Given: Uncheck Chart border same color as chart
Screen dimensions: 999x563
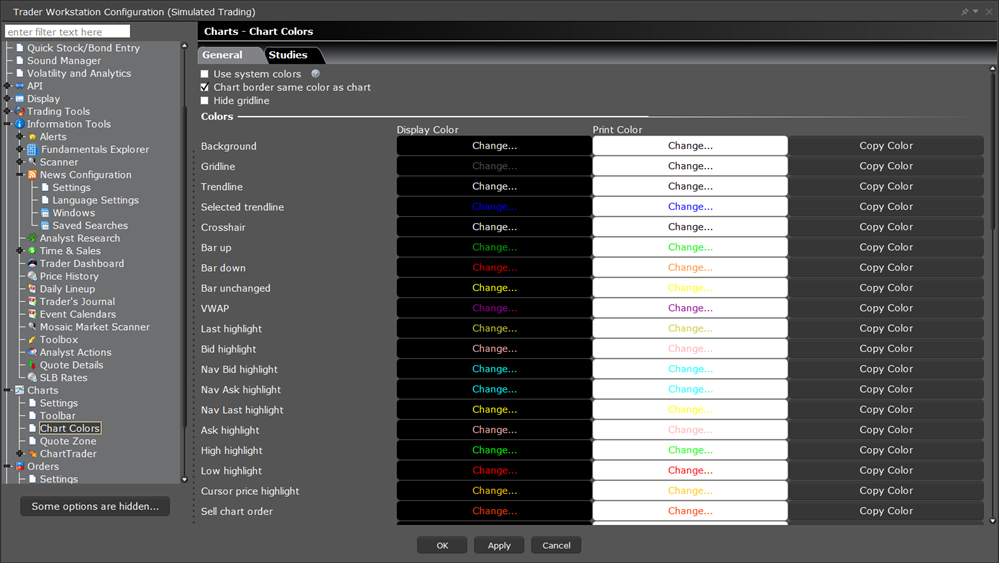Looking at the screenshot, I should tap(205, 87).
